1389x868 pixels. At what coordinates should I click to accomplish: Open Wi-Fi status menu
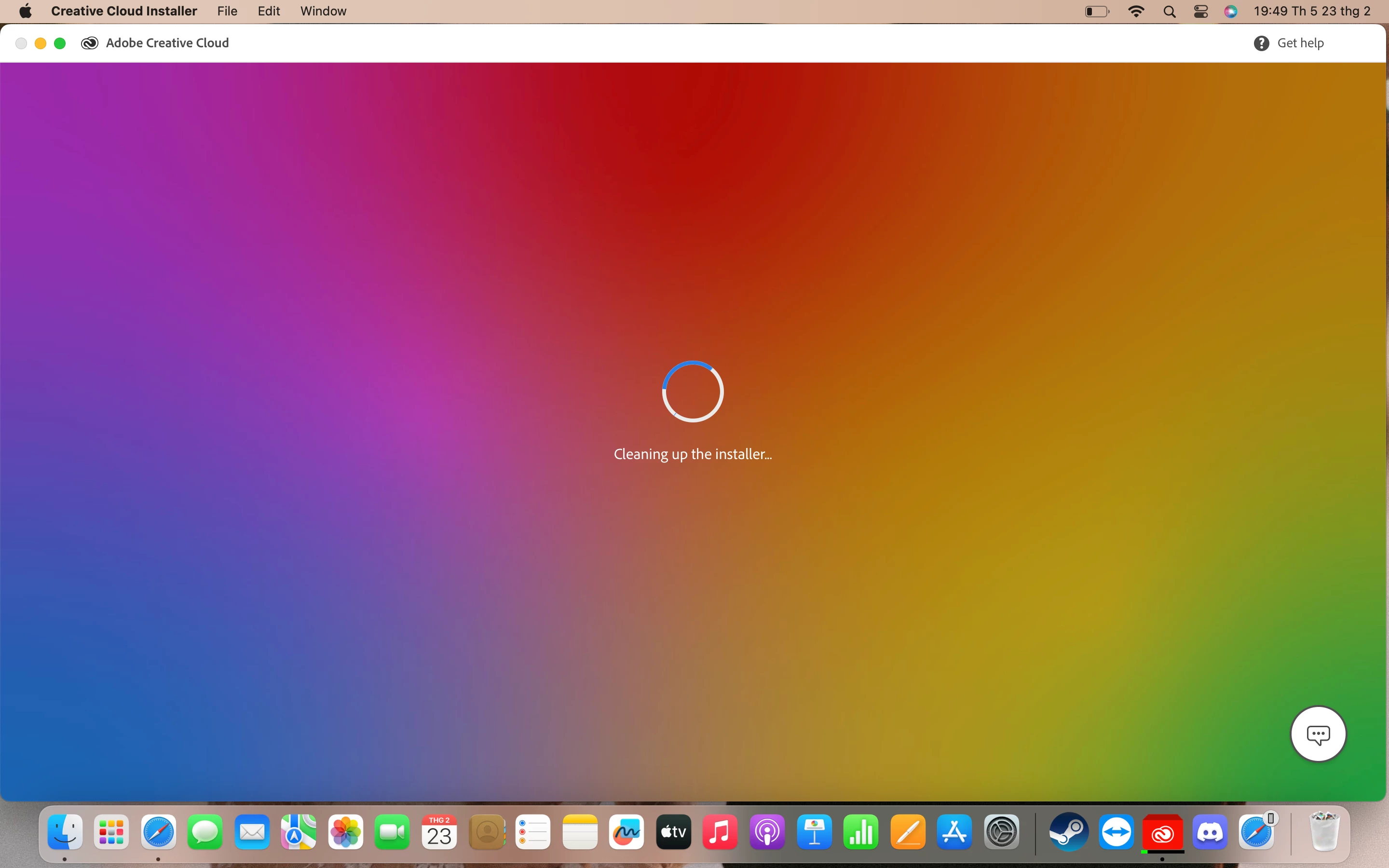click(1136, 12)
